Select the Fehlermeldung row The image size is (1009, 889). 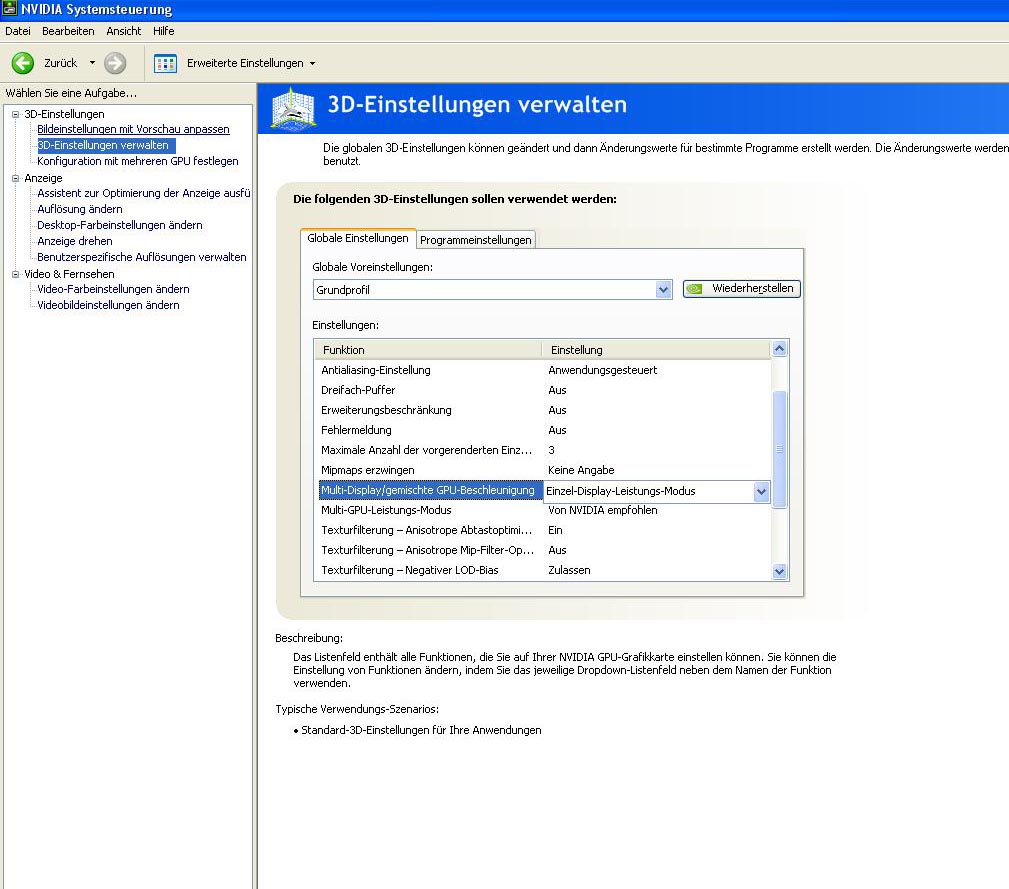(542, 430)
